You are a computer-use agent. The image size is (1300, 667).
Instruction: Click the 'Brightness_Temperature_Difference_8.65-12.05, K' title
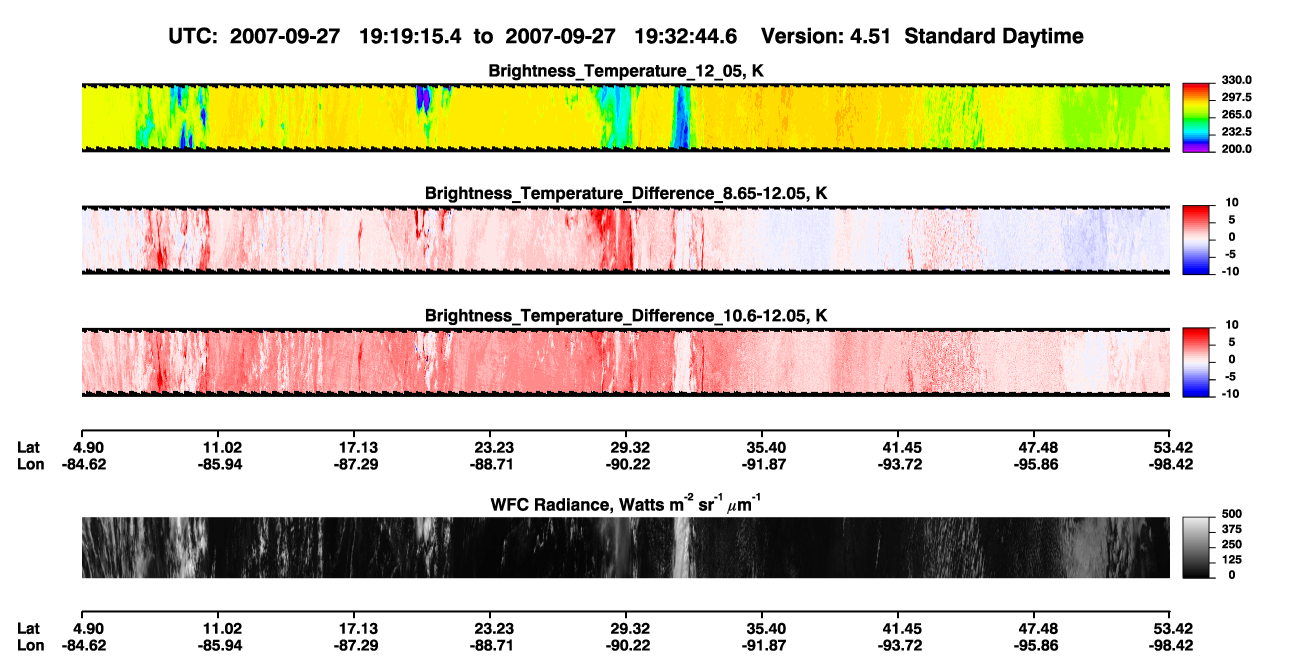[626, 193]
